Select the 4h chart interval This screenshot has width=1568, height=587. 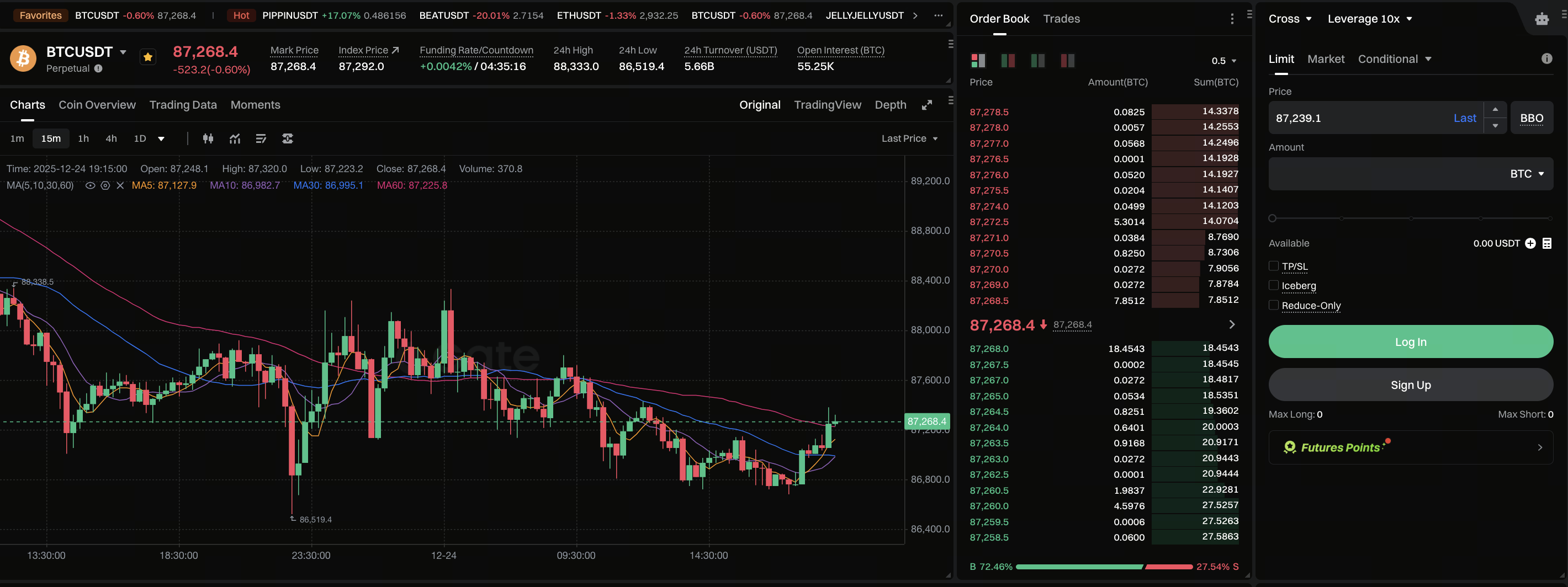[x=112, y=138]
